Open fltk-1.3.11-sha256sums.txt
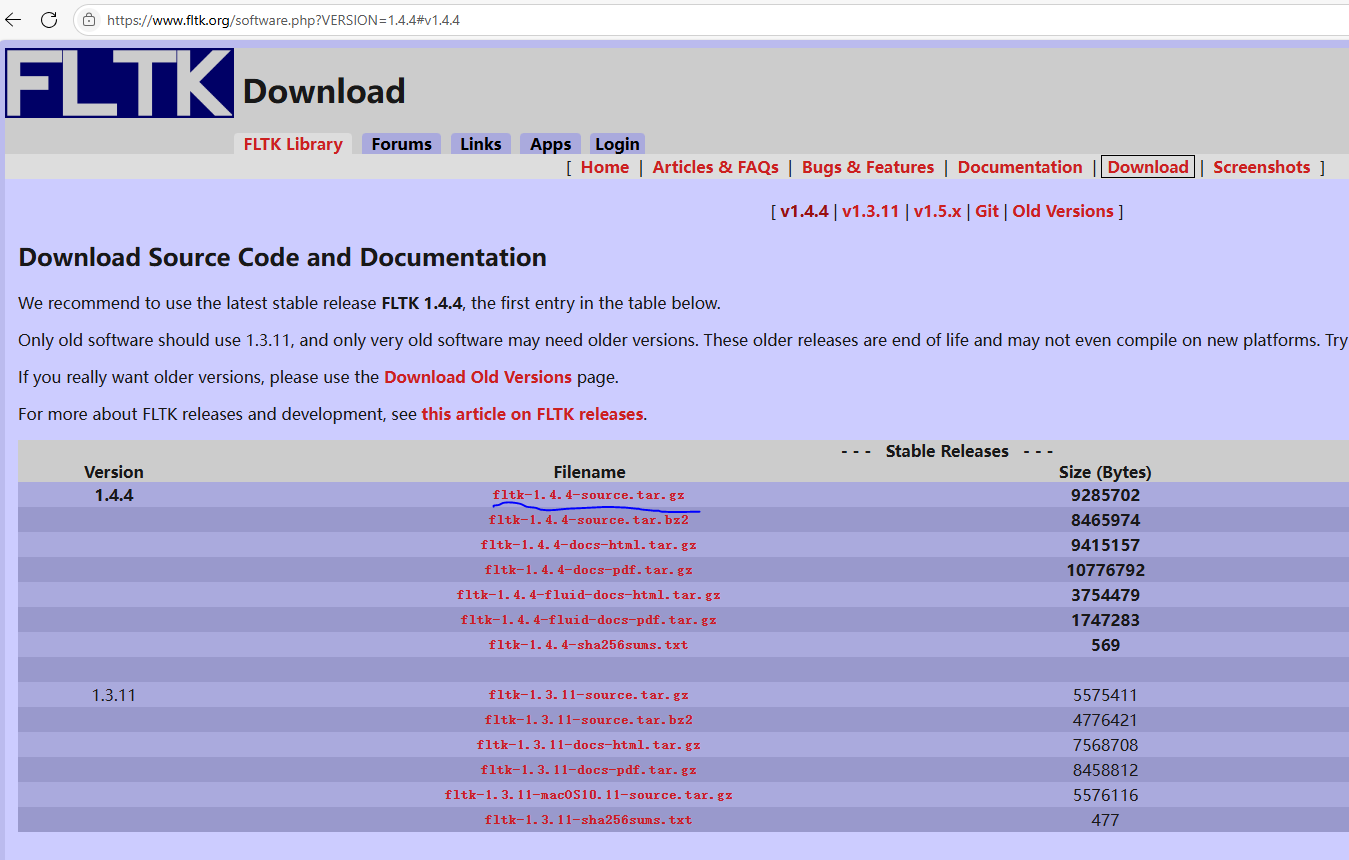The height and width of the screenshot is (860, 1349). 589,820
